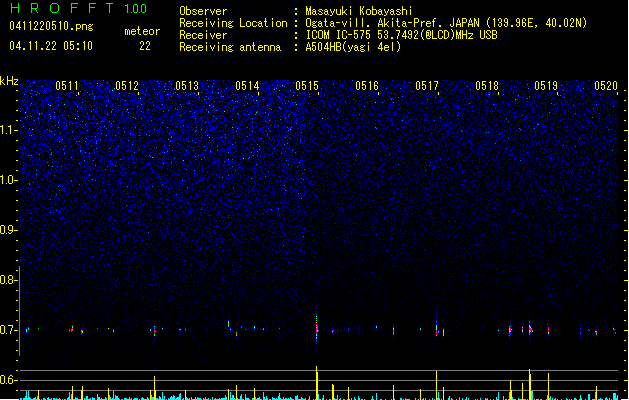Click the 0512 time marker
Viewport: 629px width, 400px height.
coord(127,86)
